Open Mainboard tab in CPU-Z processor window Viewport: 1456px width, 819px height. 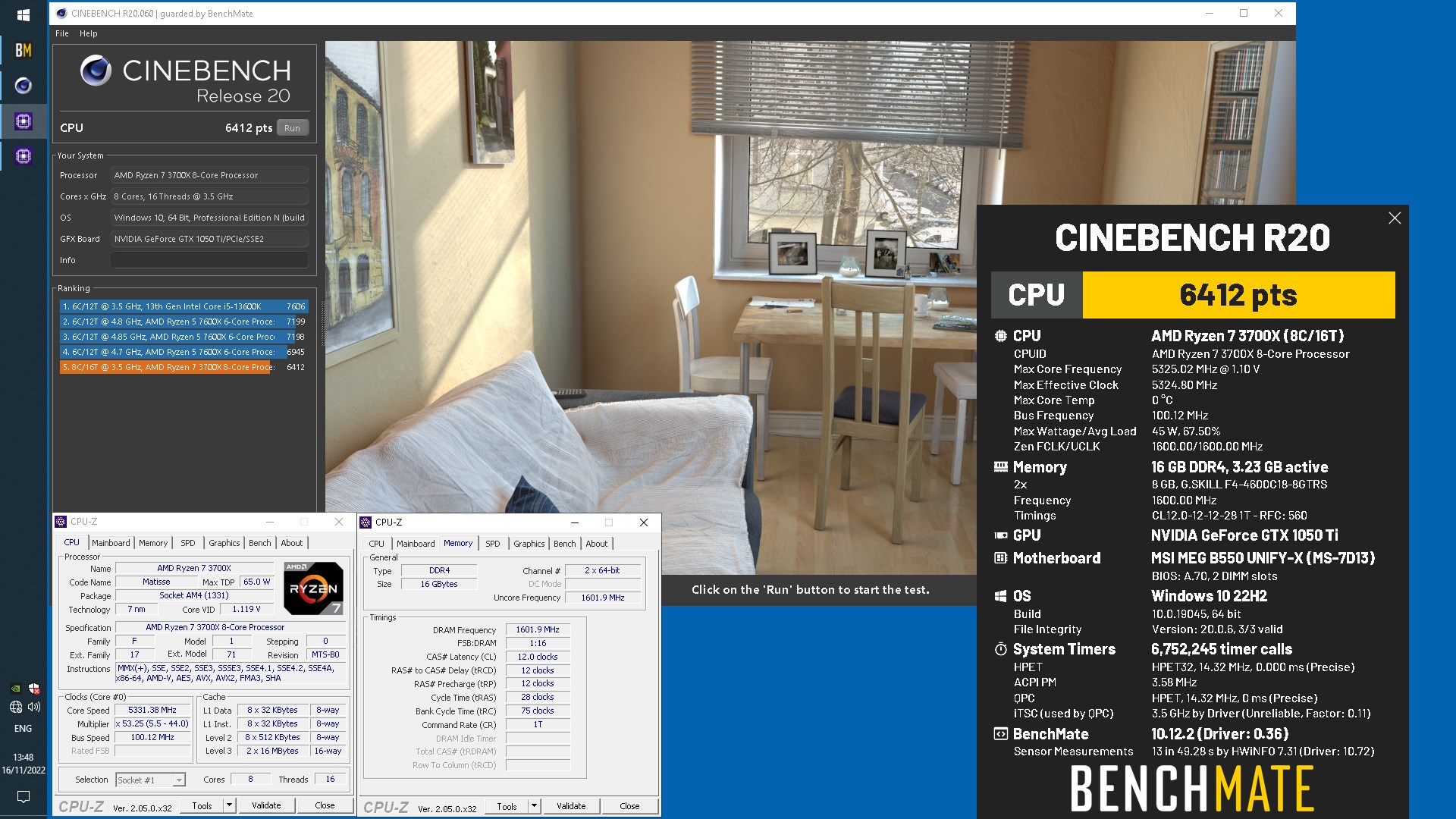click(x=111, y=543)
